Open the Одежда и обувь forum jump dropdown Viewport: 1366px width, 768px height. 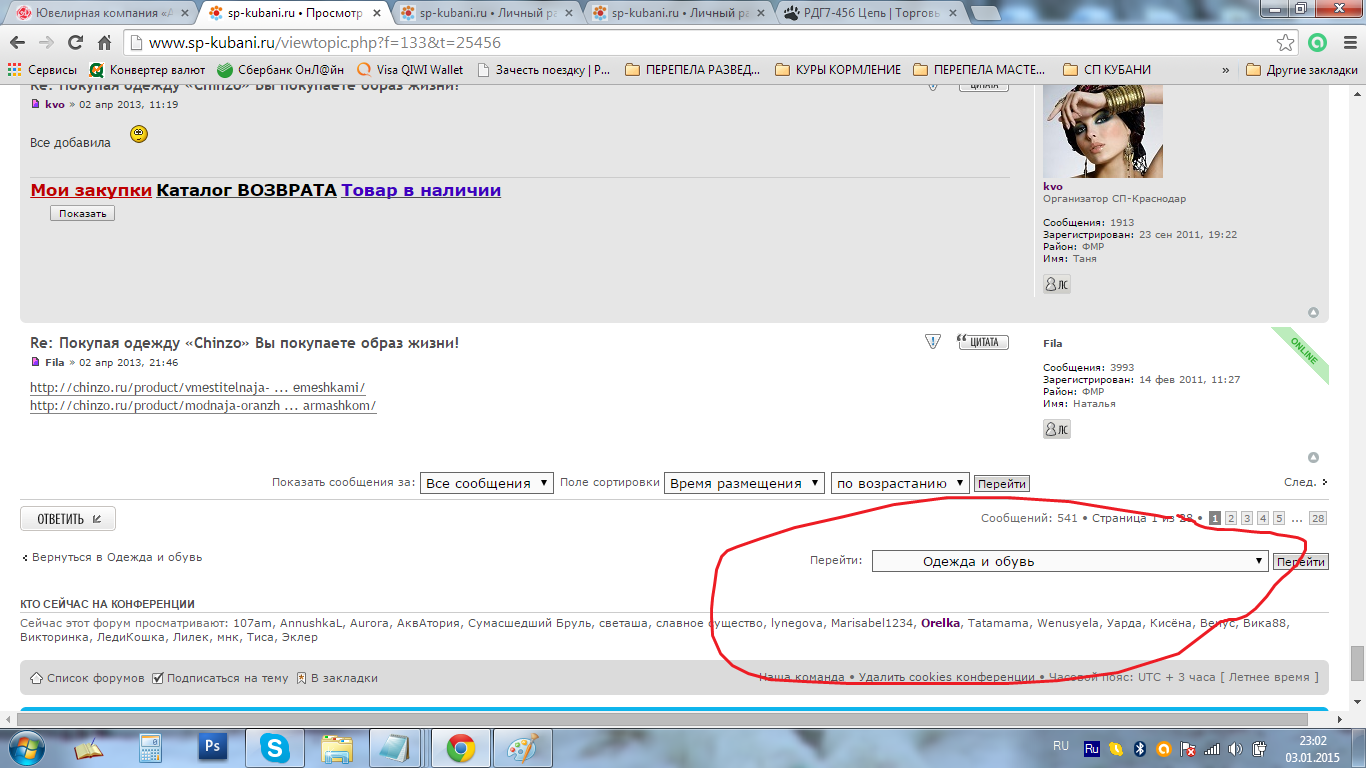pyautogui.click(x=1070, y=561)
